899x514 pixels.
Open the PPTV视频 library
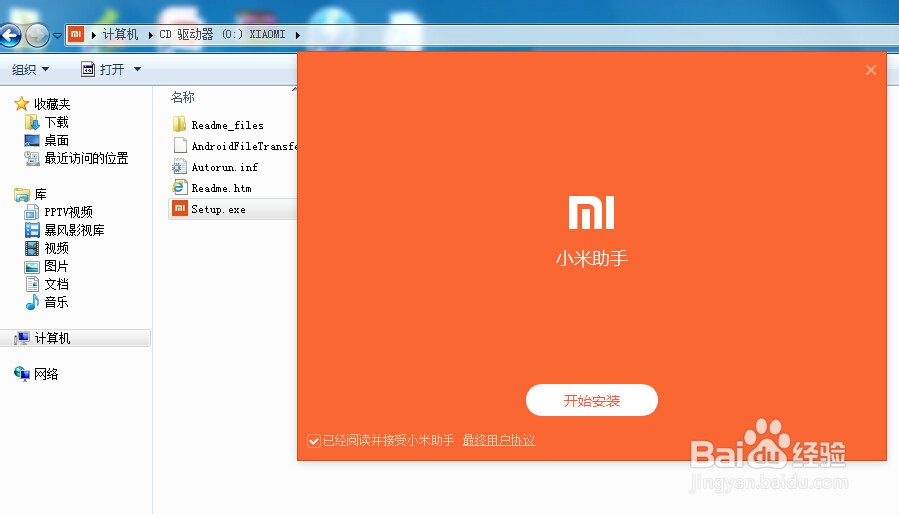[x=69, y=212]
